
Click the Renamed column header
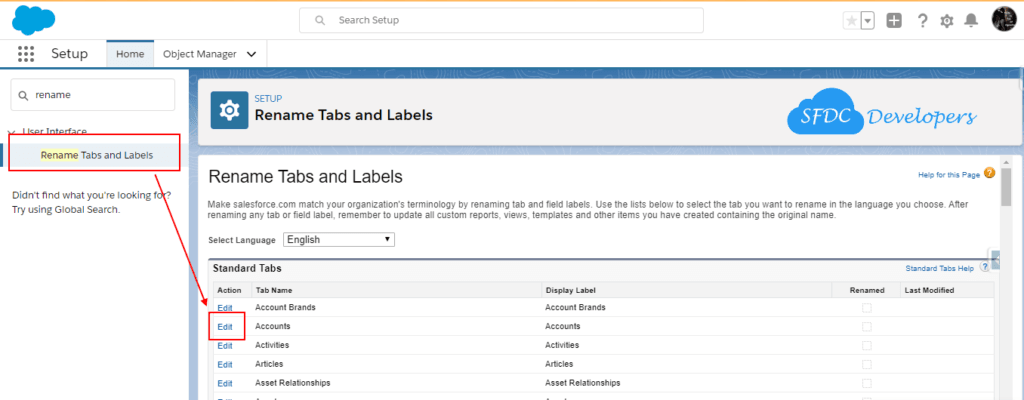pos(867,290)
